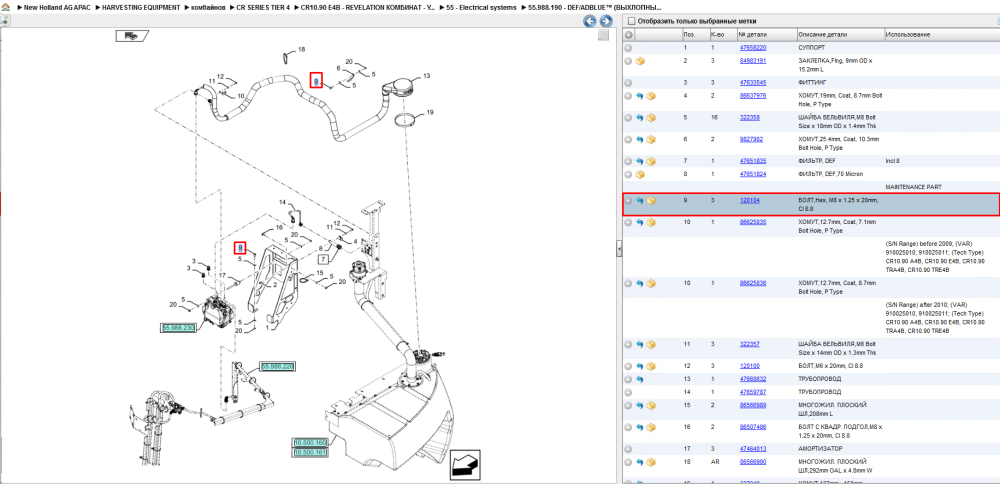Click callout 13 near the filler cap
This screenshot has width=1000, height=484.
(x=426, y=76)
